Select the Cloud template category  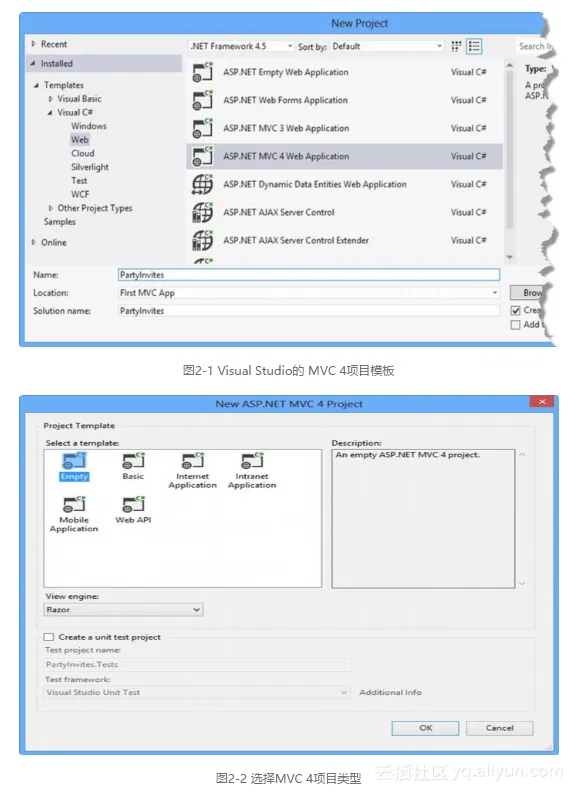point(83,154)
